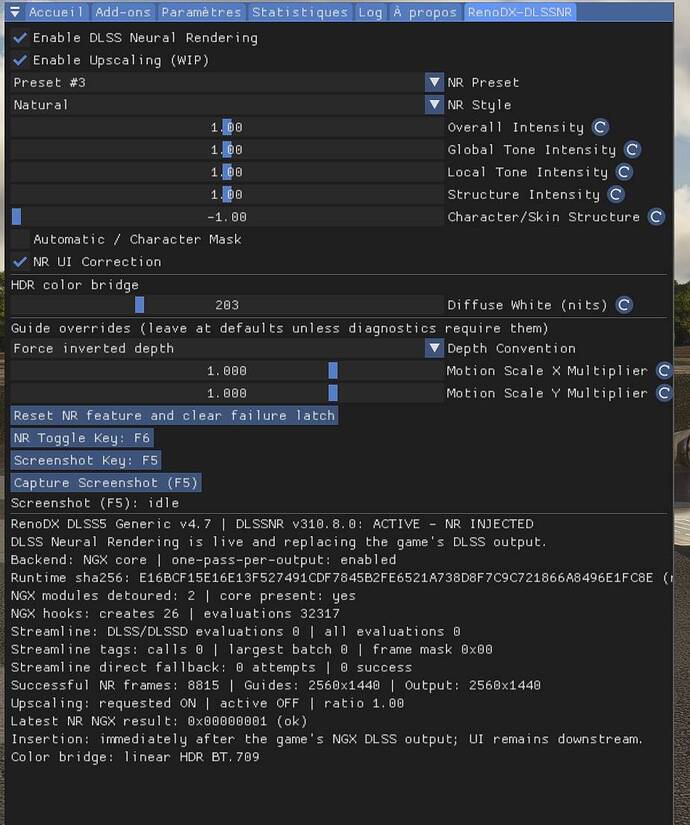
Task: Click NR Toggle Key: F6 button
Action: pyautogui.click(x=82, y=438)
